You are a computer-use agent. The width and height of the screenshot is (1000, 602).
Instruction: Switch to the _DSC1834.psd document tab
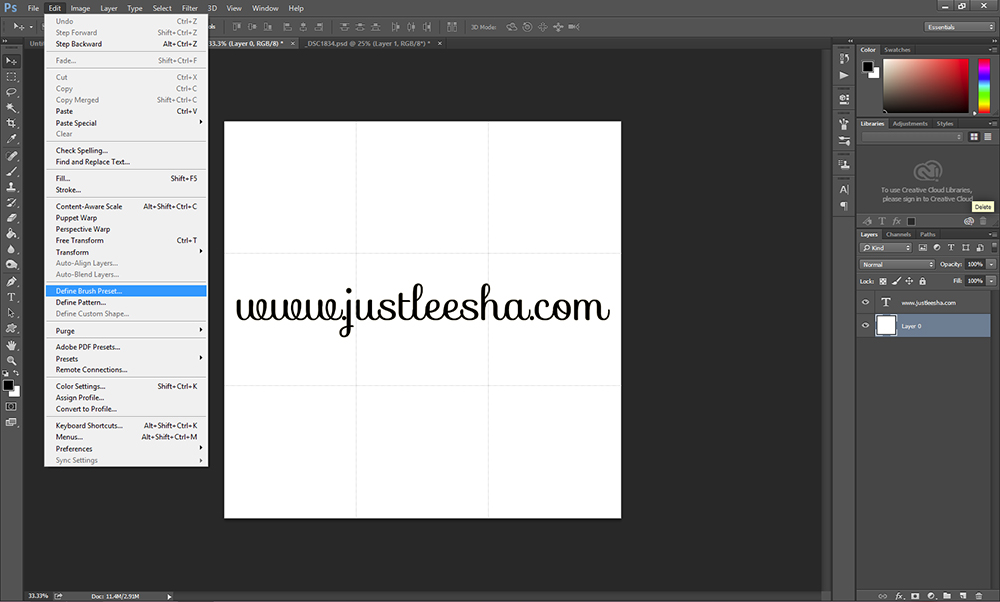(367, 43)
